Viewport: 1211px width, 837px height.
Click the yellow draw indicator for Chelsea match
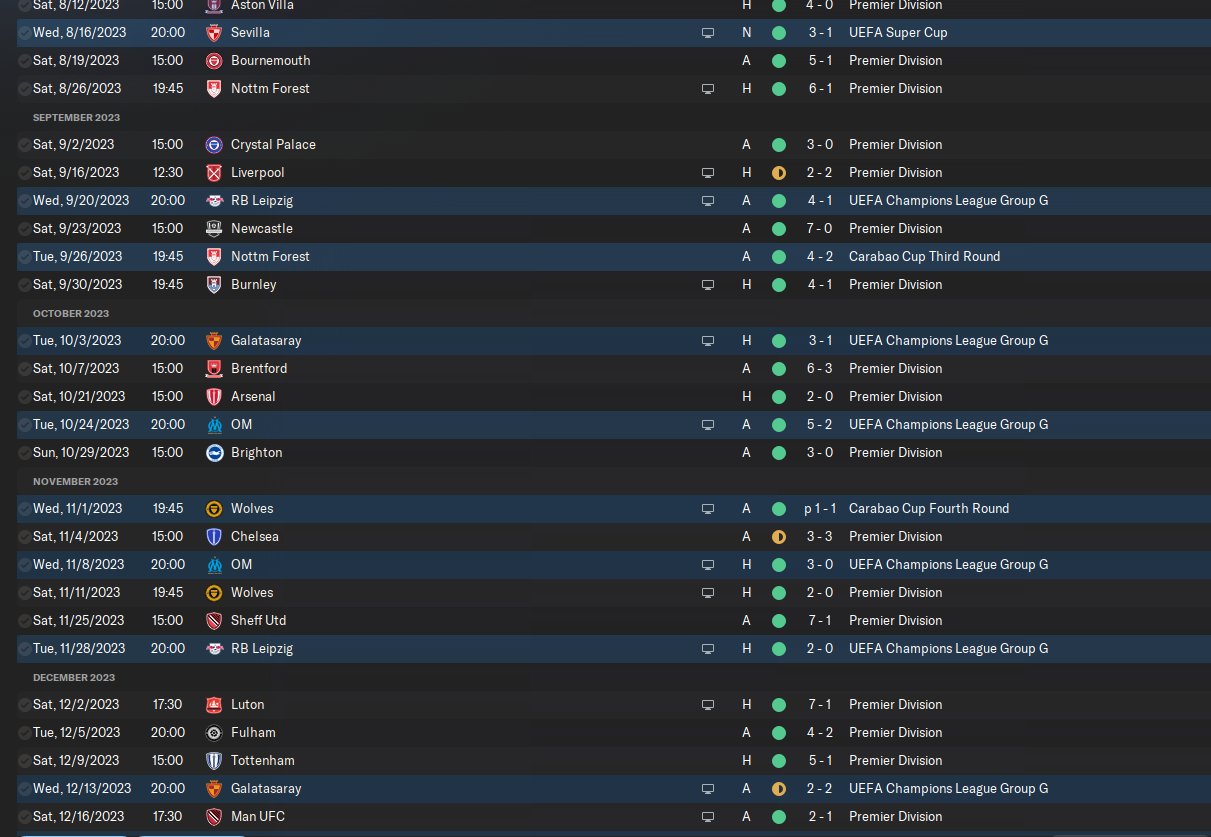pos(779,537)
